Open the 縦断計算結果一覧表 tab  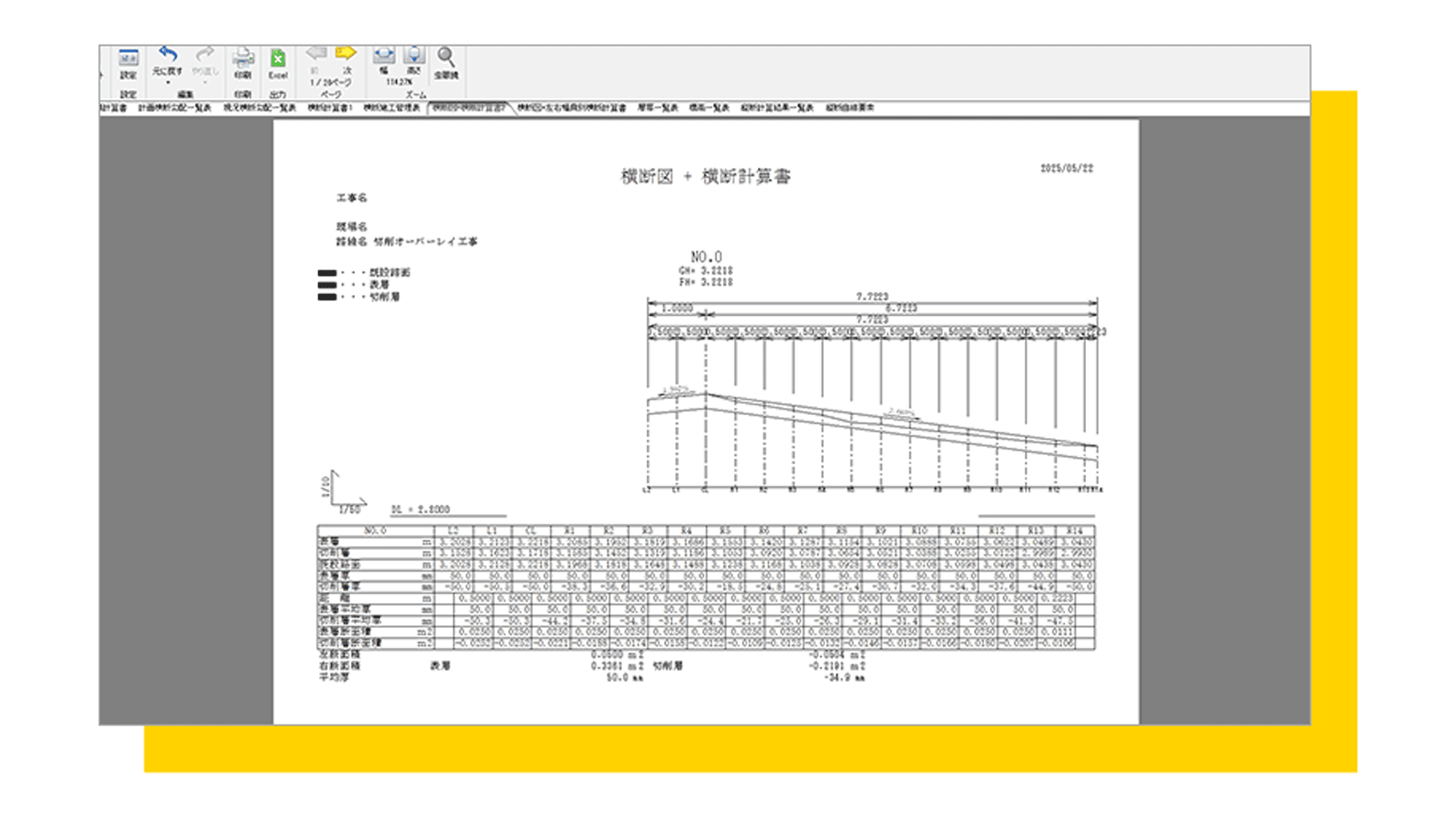[777, 108]
